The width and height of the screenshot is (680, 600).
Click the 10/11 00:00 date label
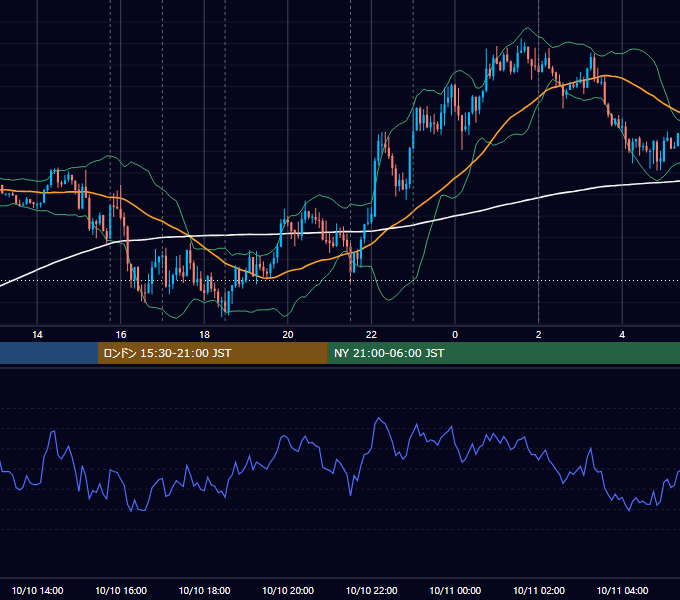point(455,590)
